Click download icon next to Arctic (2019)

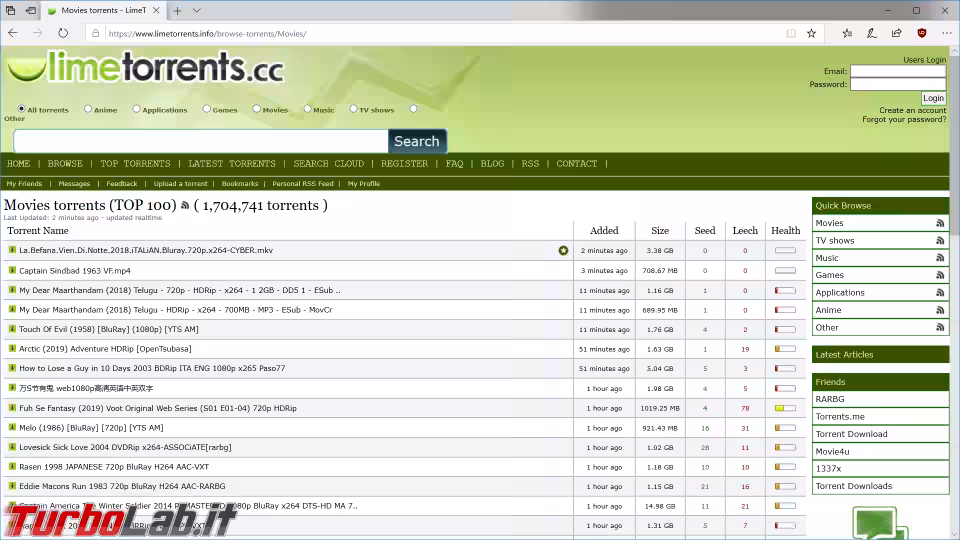(12, 348)
